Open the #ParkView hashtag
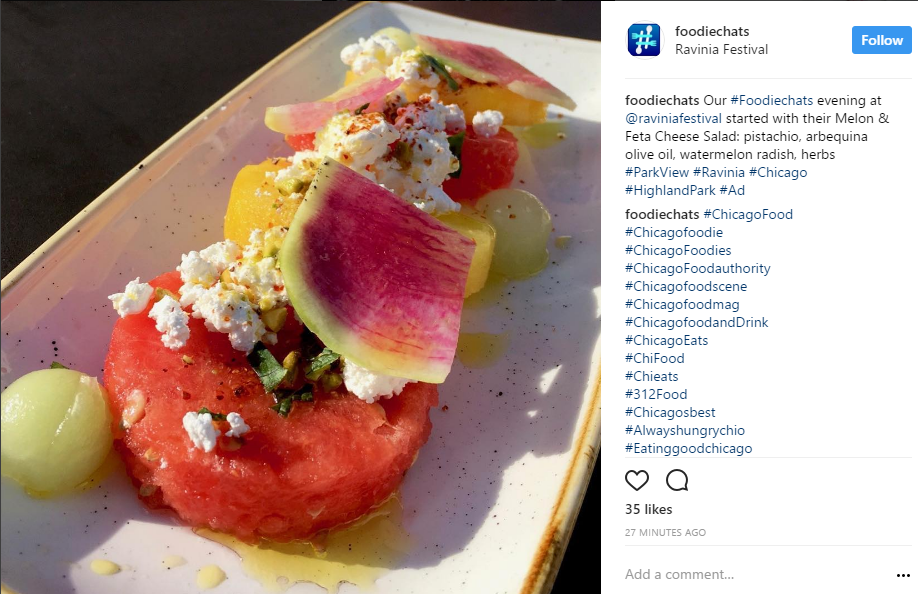 657,172
